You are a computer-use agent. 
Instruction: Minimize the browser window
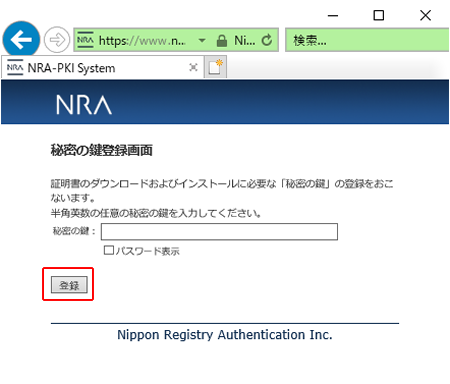(x=333, y=15)
